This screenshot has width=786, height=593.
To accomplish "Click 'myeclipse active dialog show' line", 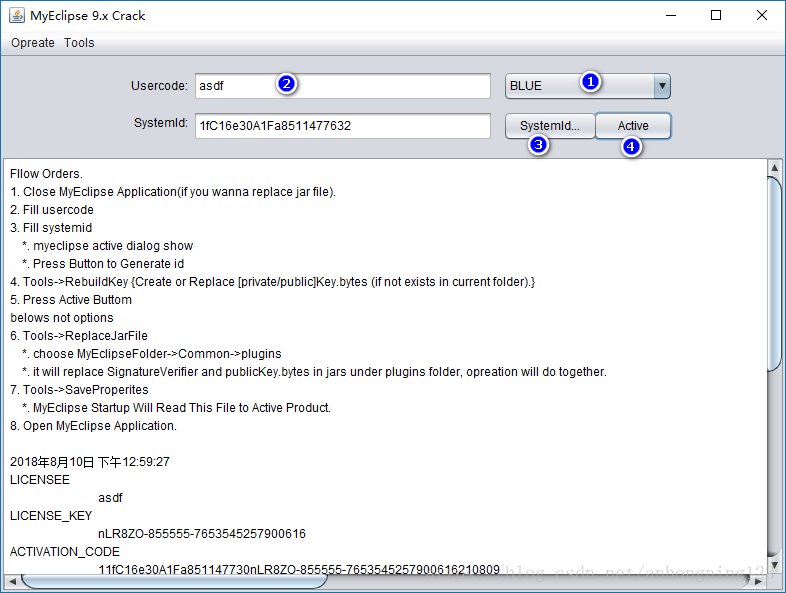I will point(107,246).
